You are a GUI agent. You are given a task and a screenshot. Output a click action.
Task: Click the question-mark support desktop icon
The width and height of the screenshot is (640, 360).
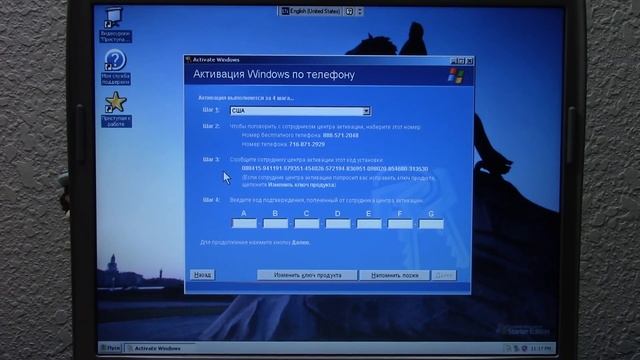(115, 60)
